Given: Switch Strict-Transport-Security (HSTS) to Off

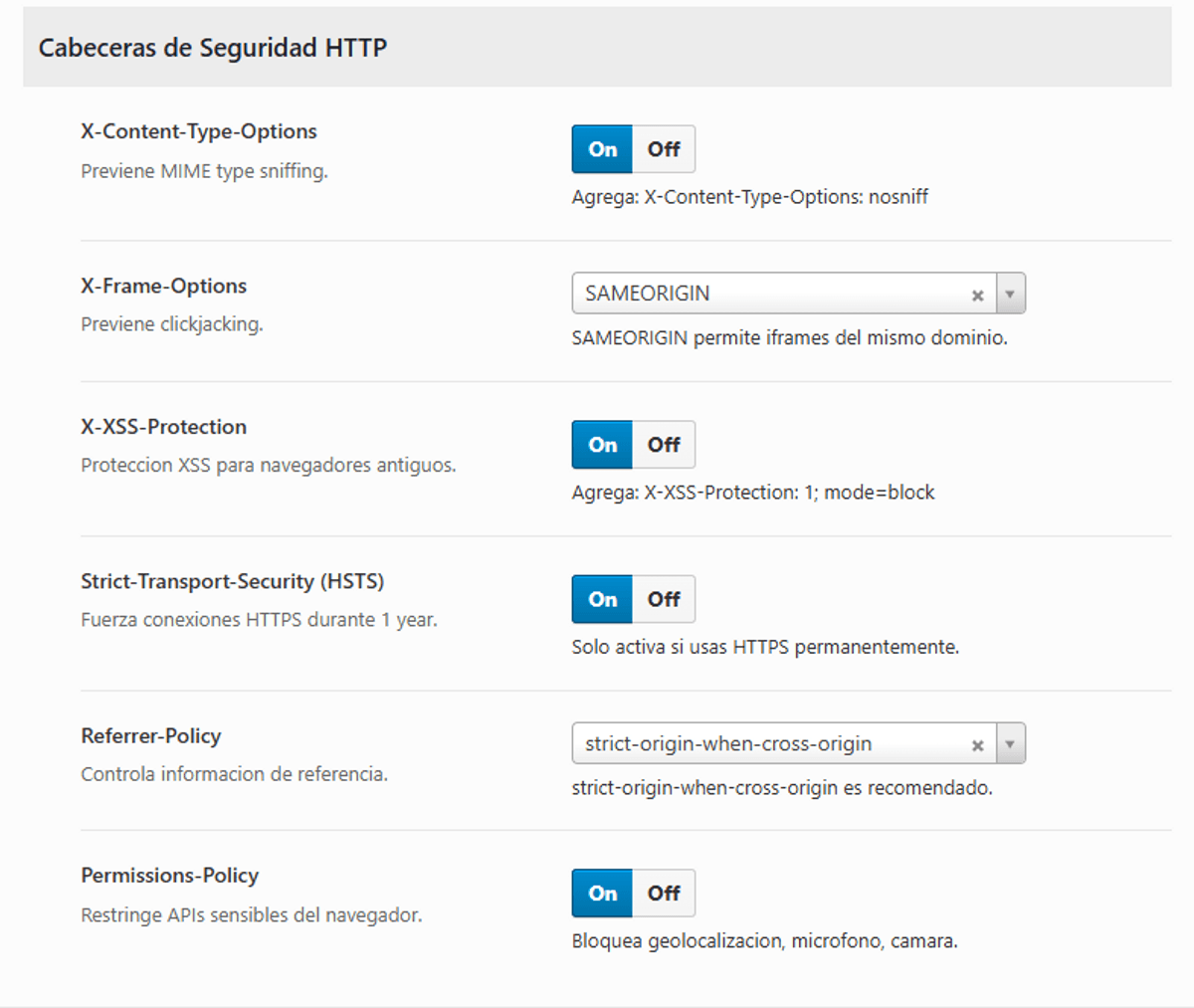Looking at the screenshot, I should tap(664, 599).
